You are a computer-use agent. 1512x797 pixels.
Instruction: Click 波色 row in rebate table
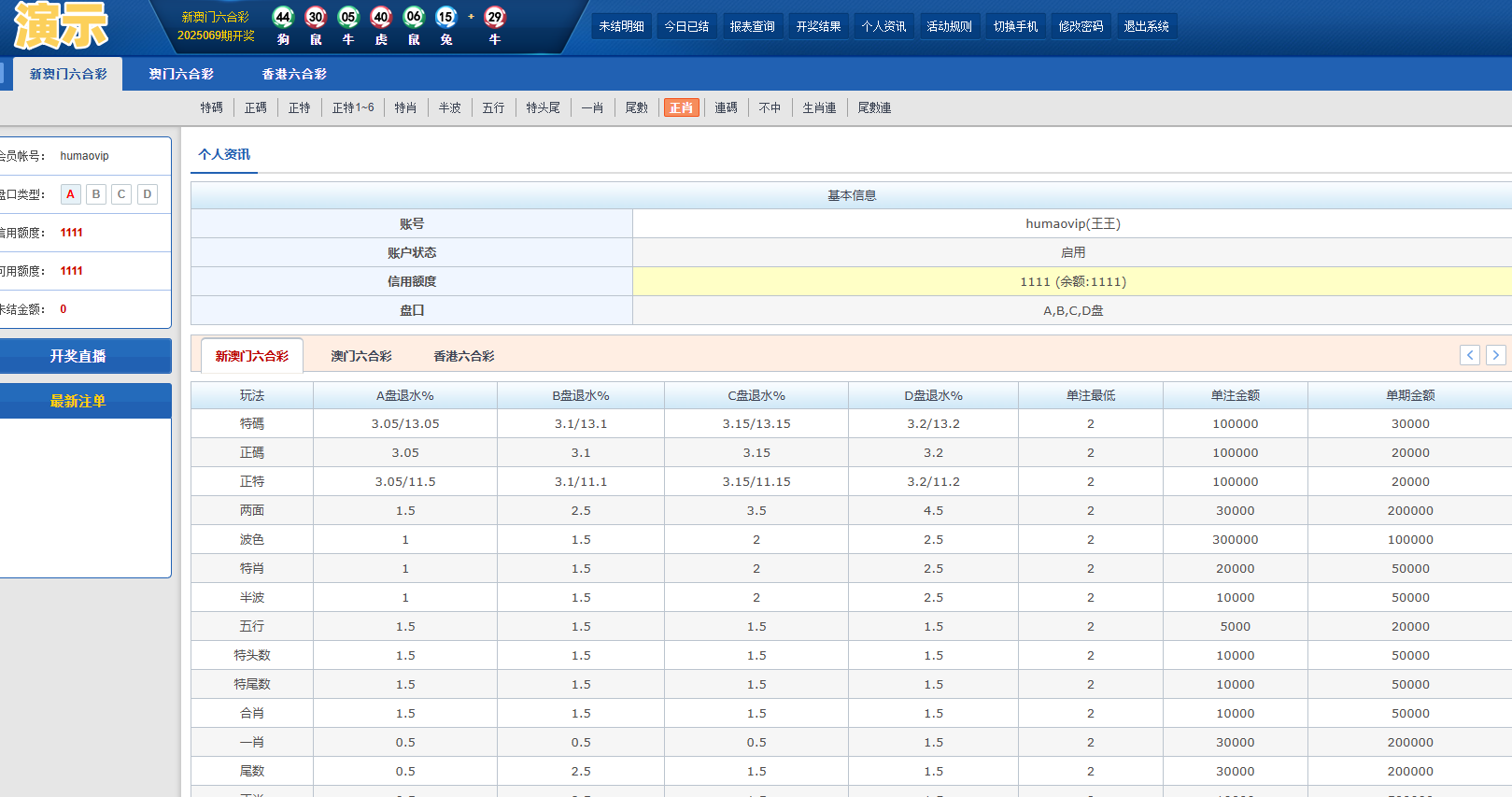point(852,539)
